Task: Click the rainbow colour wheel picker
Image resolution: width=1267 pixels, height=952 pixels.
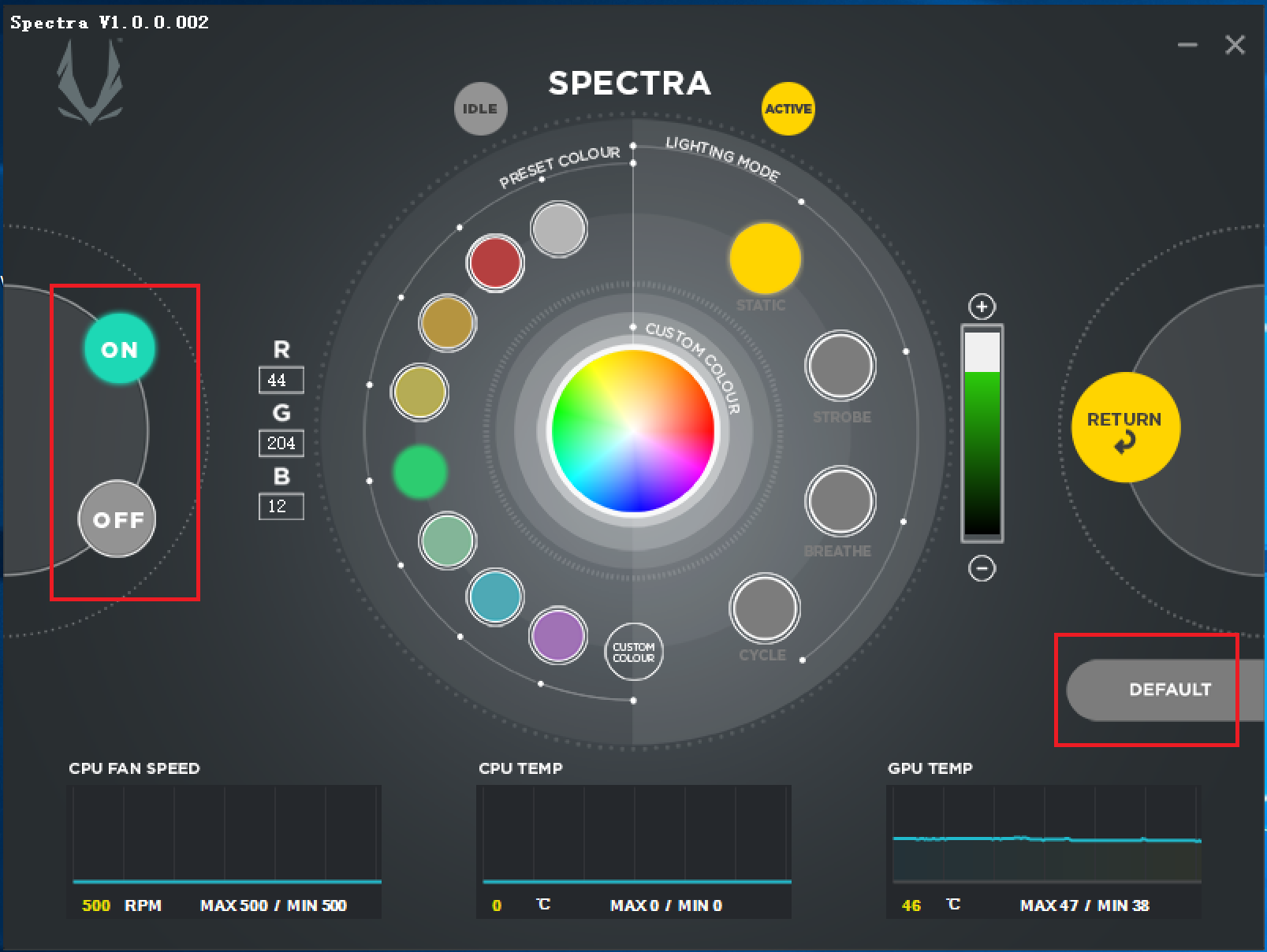Action: 633,430
